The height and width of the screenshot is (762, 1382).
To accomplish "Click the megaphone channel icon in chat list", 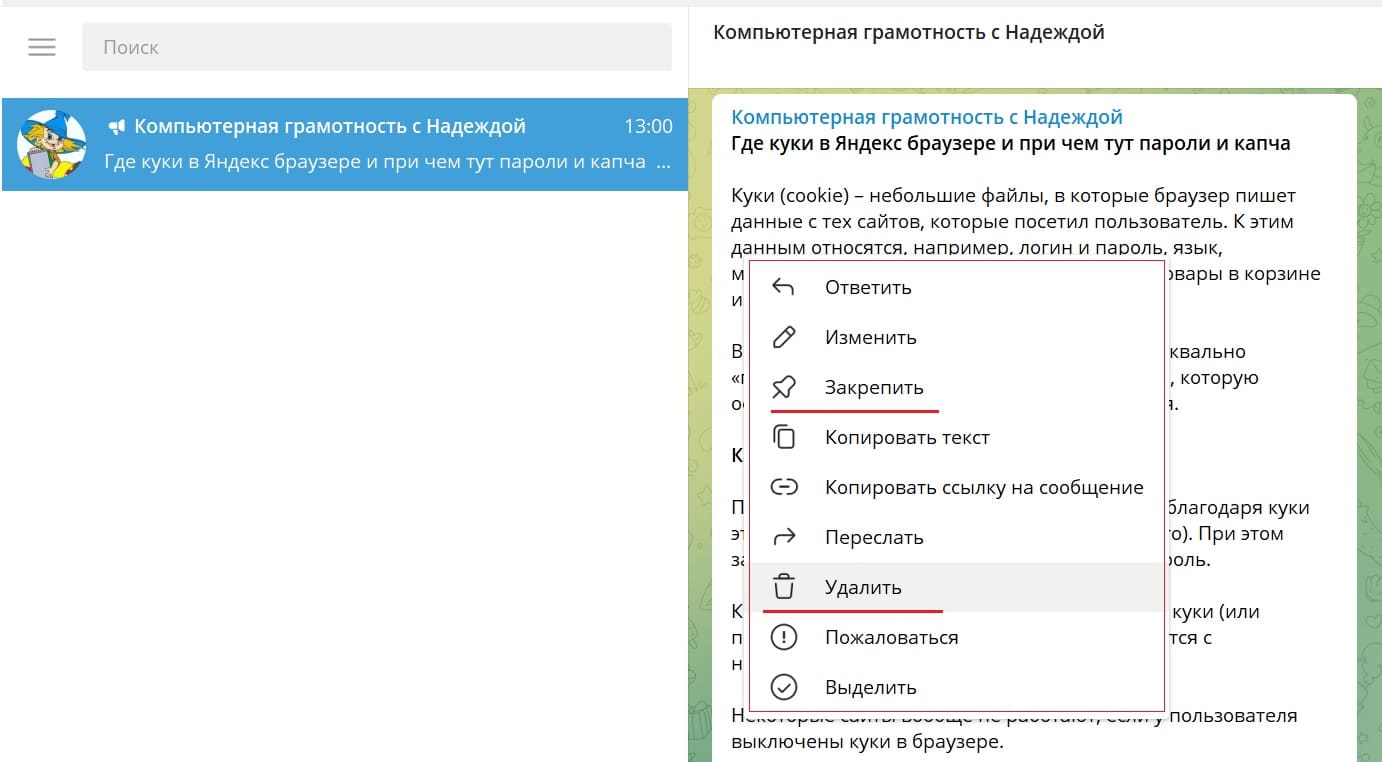I will click(x=117, y=127).
